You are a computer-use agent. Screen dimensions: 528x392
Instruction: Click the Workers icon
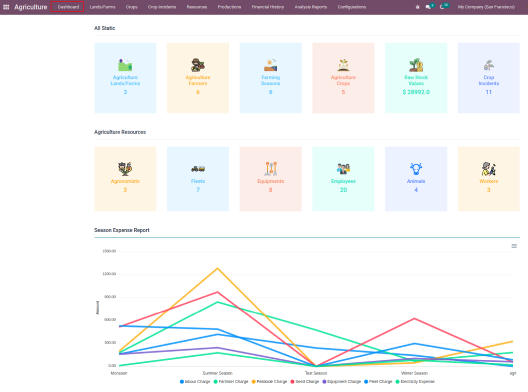click(x=489, y=169)
